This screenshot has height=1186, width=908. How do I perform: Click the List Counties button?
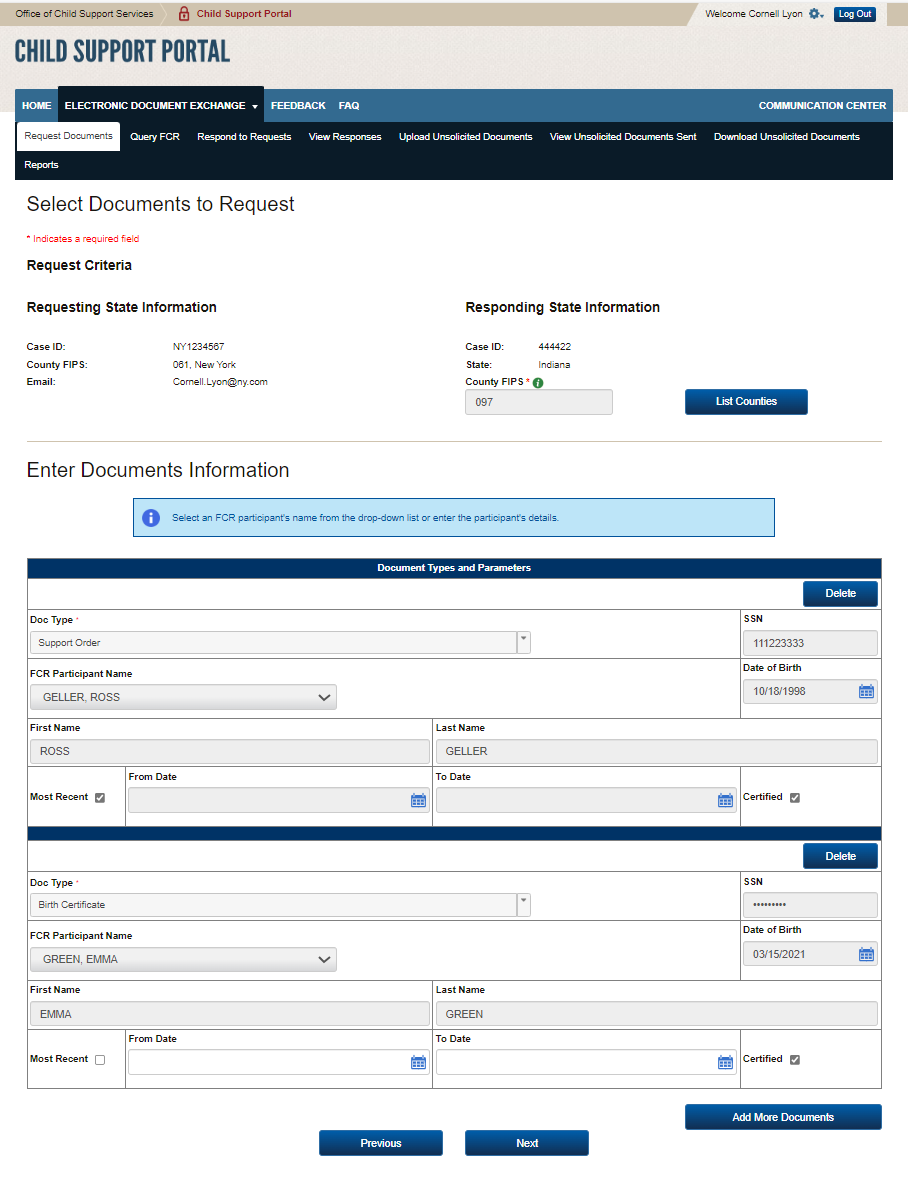tap(746, 402)
